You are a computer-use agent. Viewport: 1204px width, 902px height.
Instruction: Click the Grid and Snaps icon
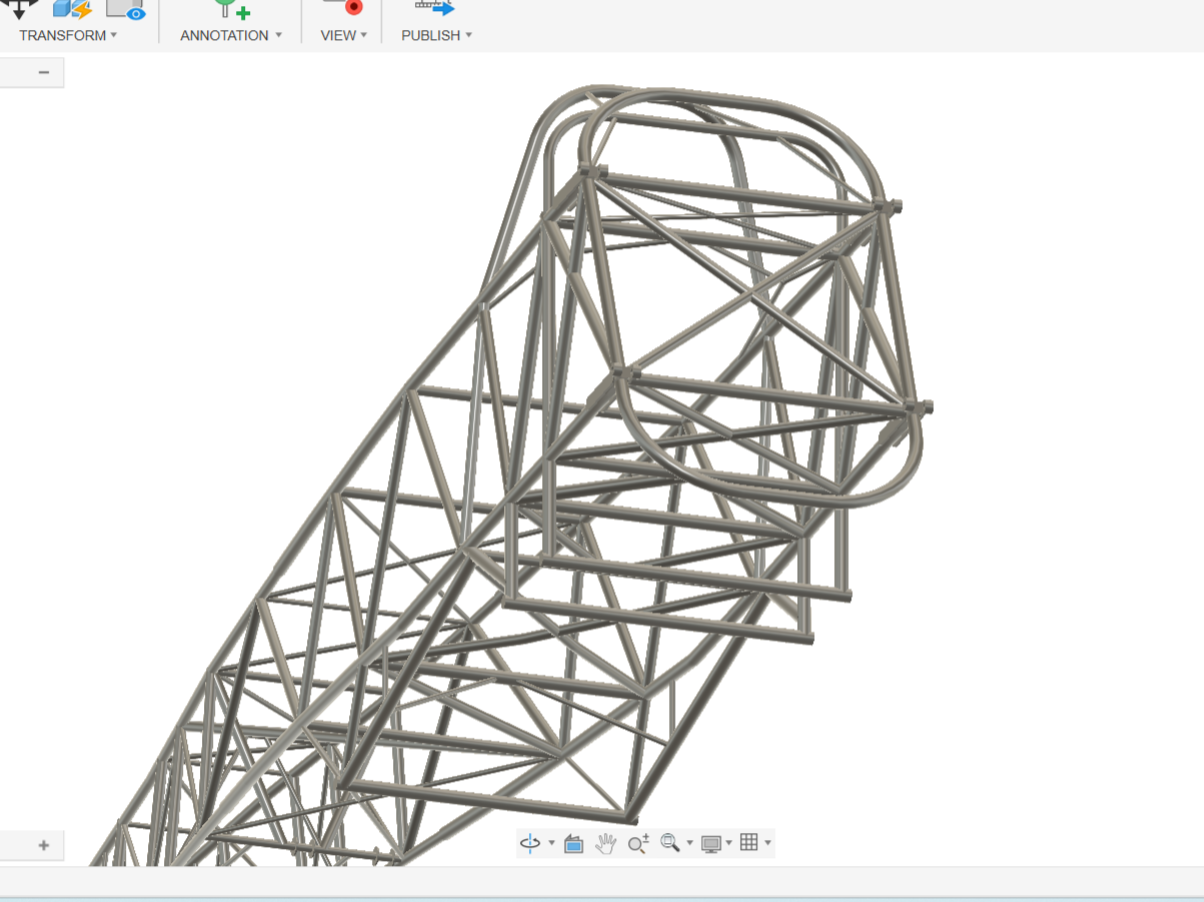coord(749,843)
